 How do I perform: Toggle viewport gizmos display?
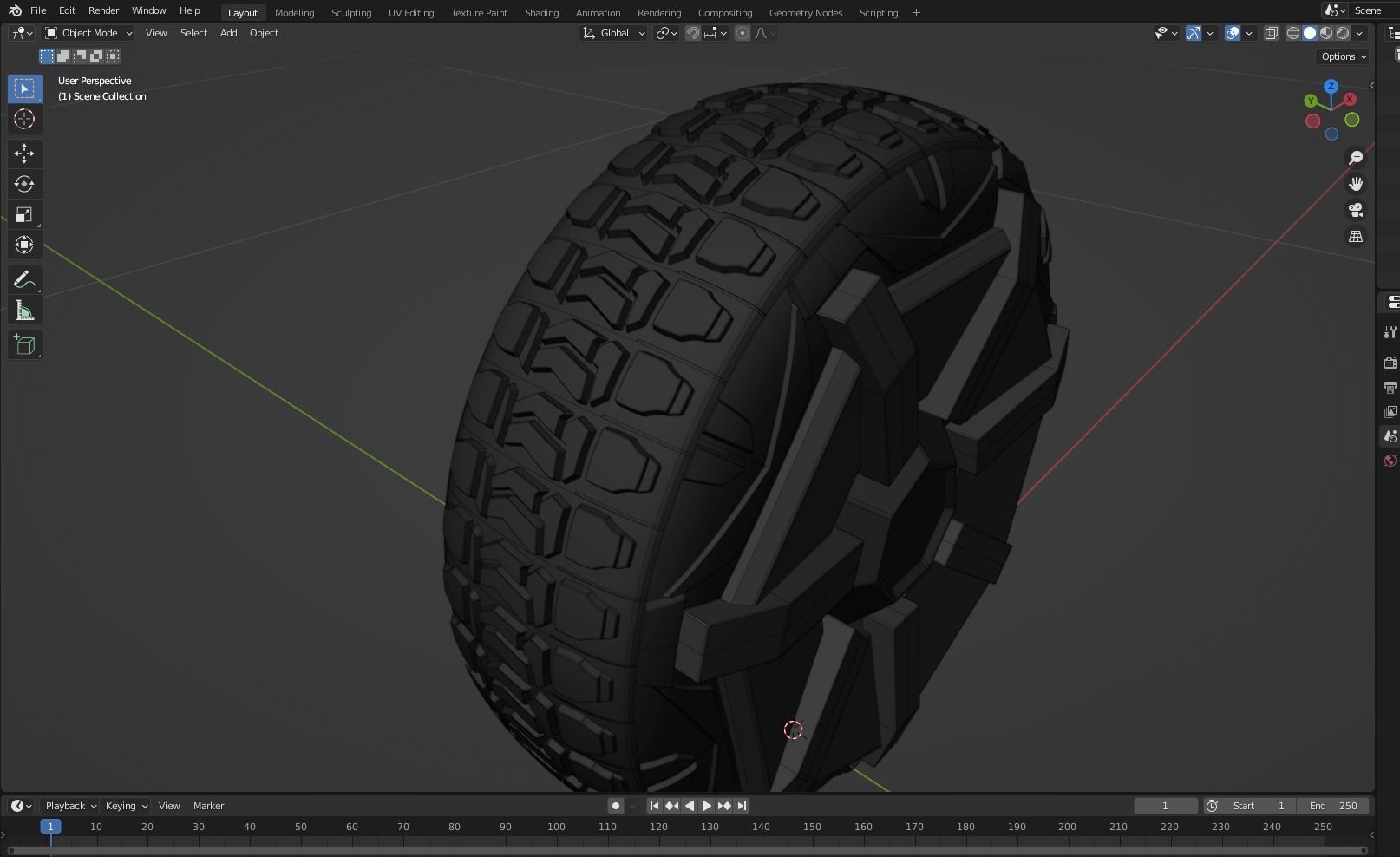[1194, 33]
